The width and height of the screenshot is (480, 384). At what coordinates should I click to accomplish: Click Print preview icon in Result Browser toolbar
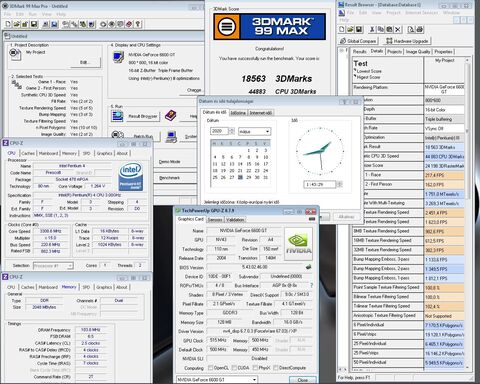[411, 30]
